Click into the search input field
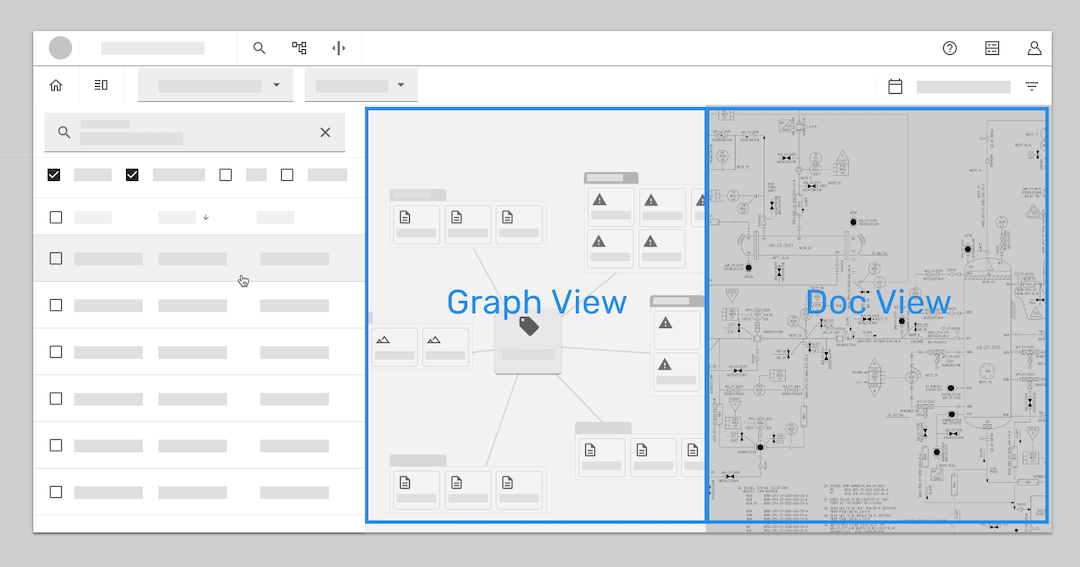Viewport: 1080px width, 567px height. tap(190, 132)
